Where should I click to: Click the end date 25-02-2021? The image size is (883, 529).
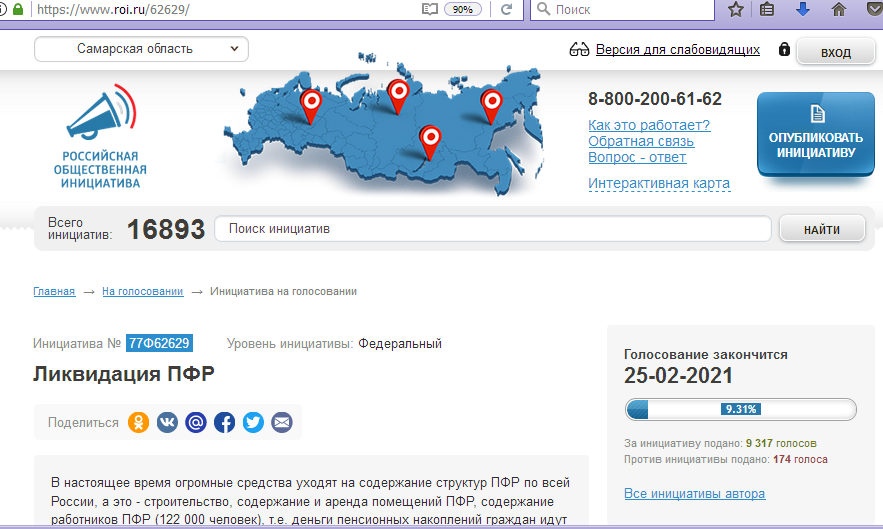pyautogui.click(x=678, y=376)
